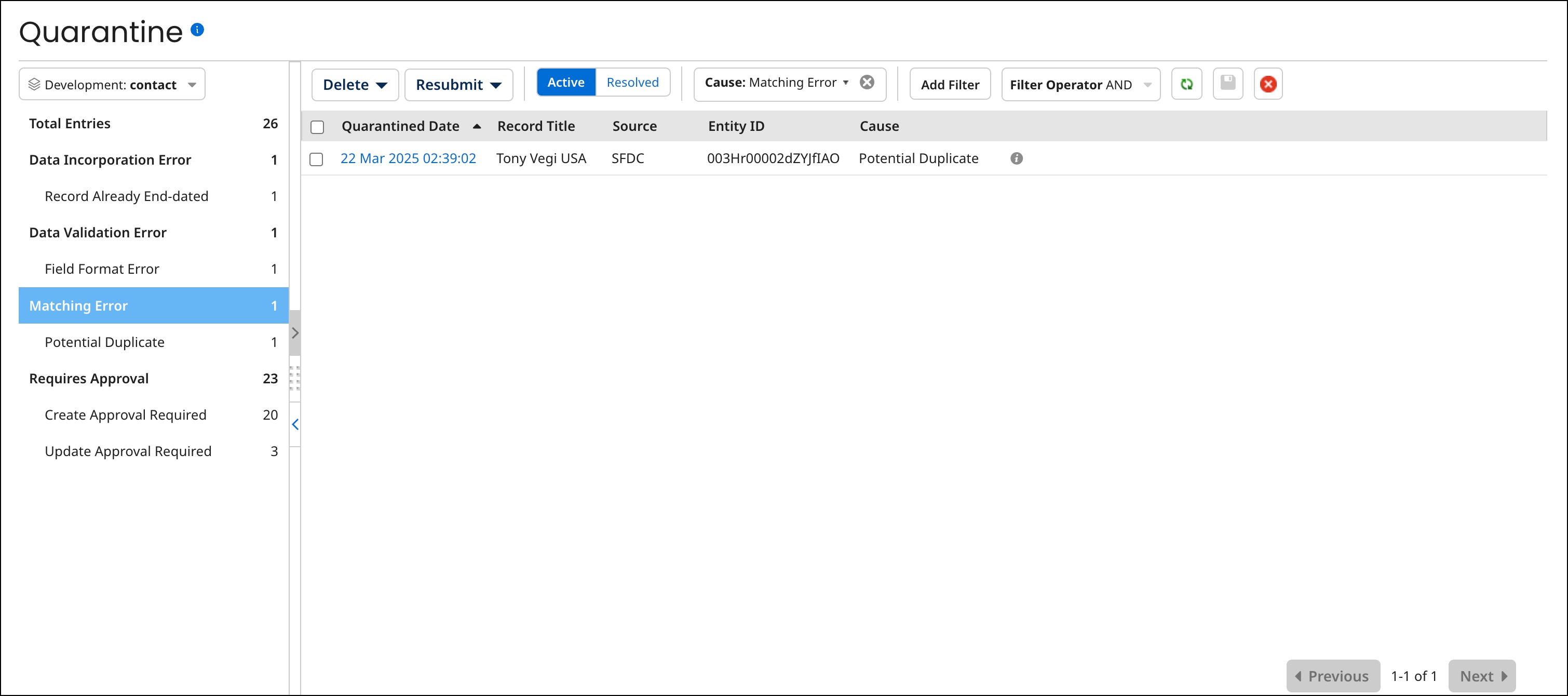
Task: Expand the panel using the right-facing chevron
Action: tap(295, 333)
